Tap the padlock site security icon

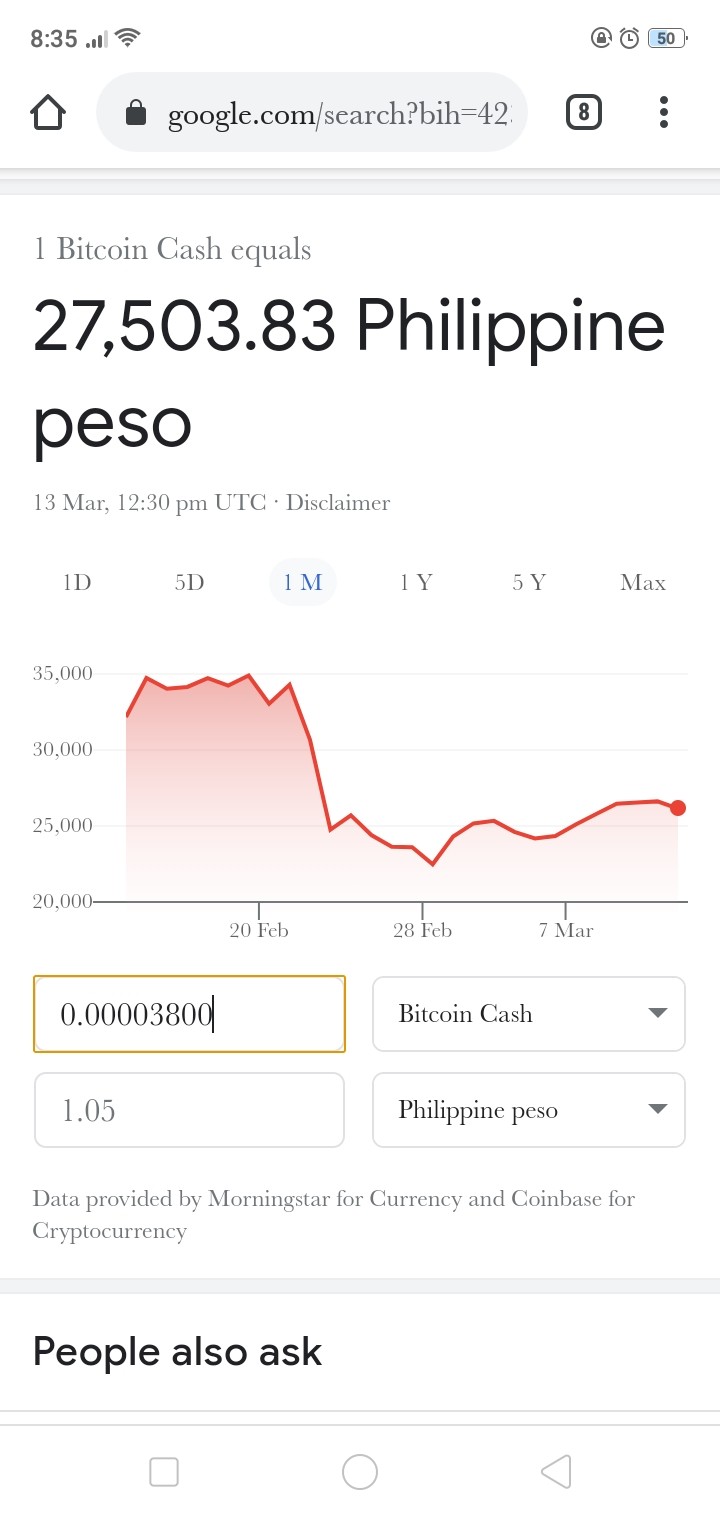136,115
